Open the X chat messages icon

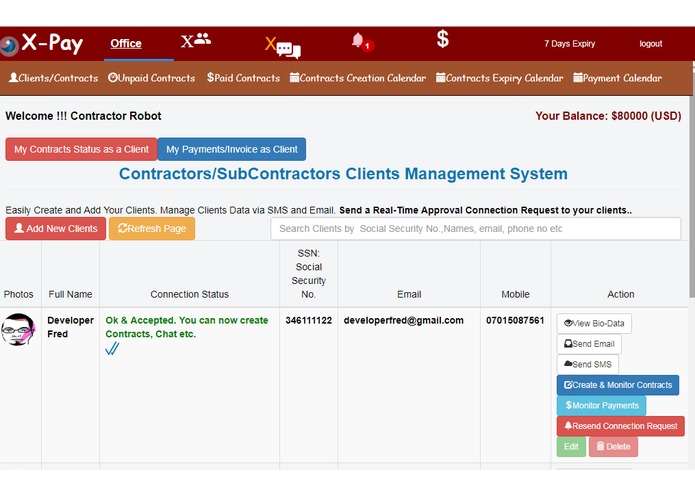283,47
